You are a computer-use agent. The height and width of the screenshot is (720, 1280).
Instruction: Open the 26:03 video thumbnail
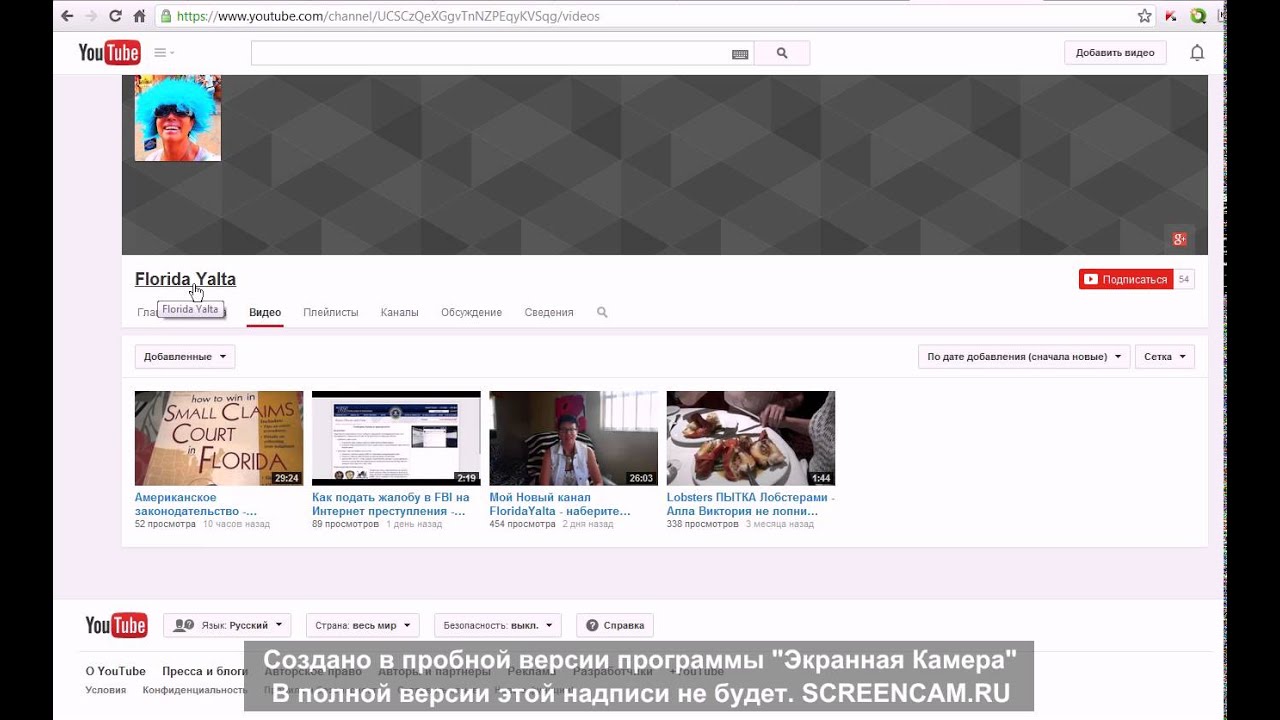pyautogui.click(x=573, y=438)
